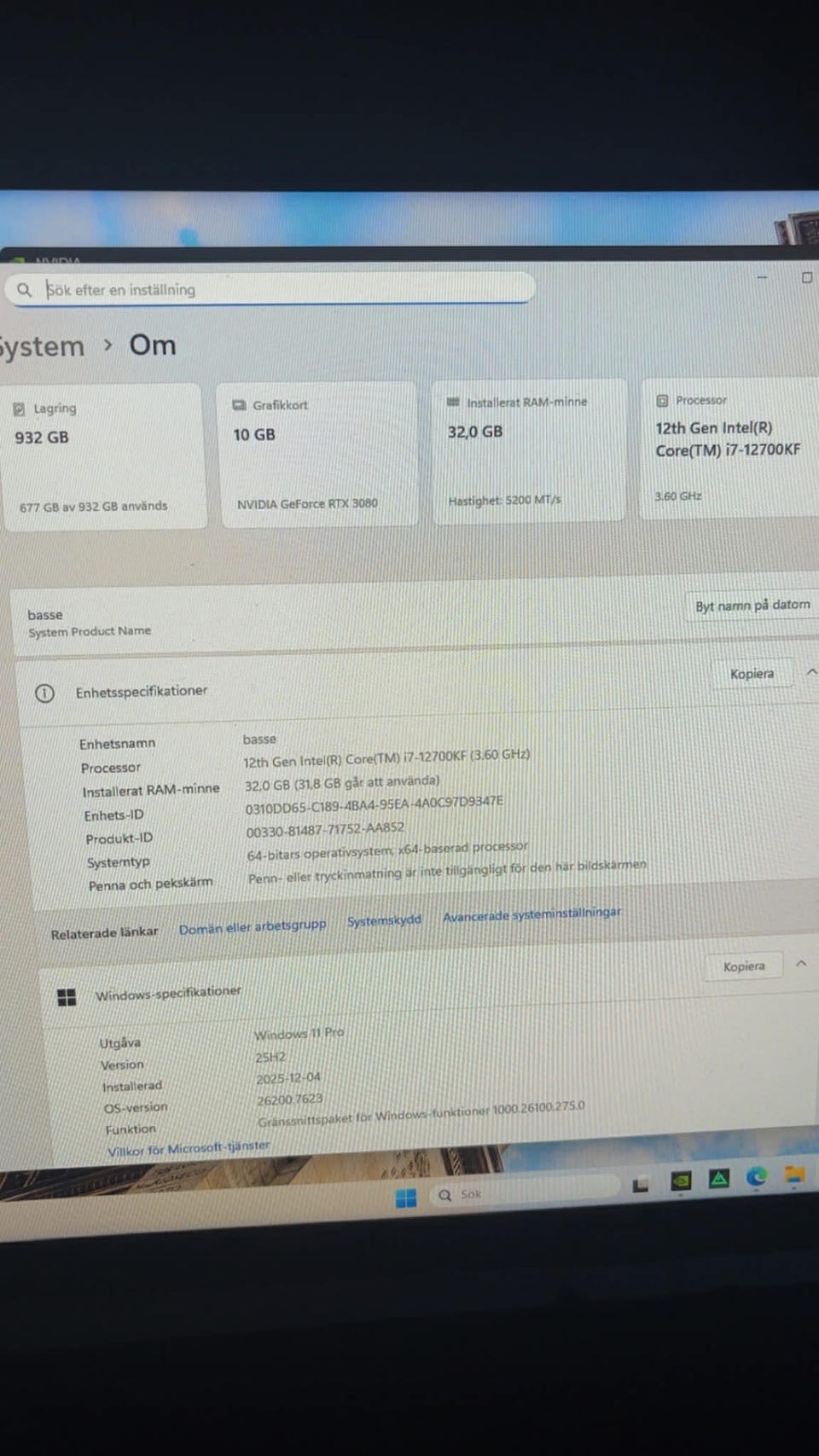Click the green triangle app taskbar icon

(719, 1179)
